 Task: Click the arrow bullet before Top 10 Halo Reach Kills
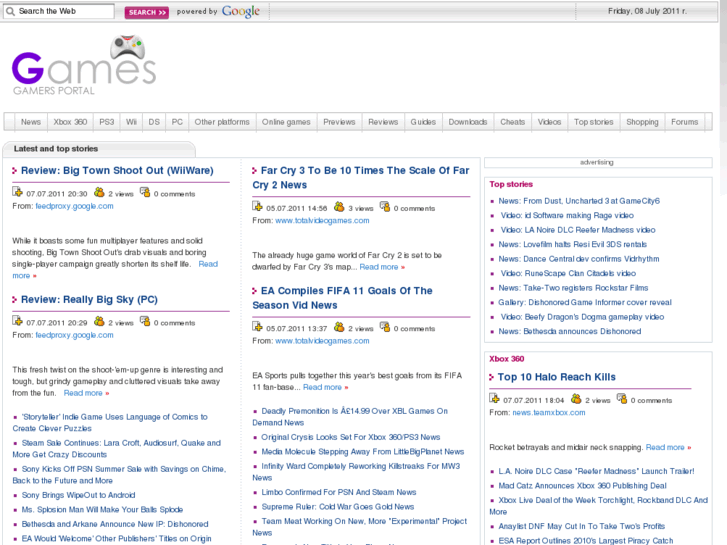pos(491,377)
